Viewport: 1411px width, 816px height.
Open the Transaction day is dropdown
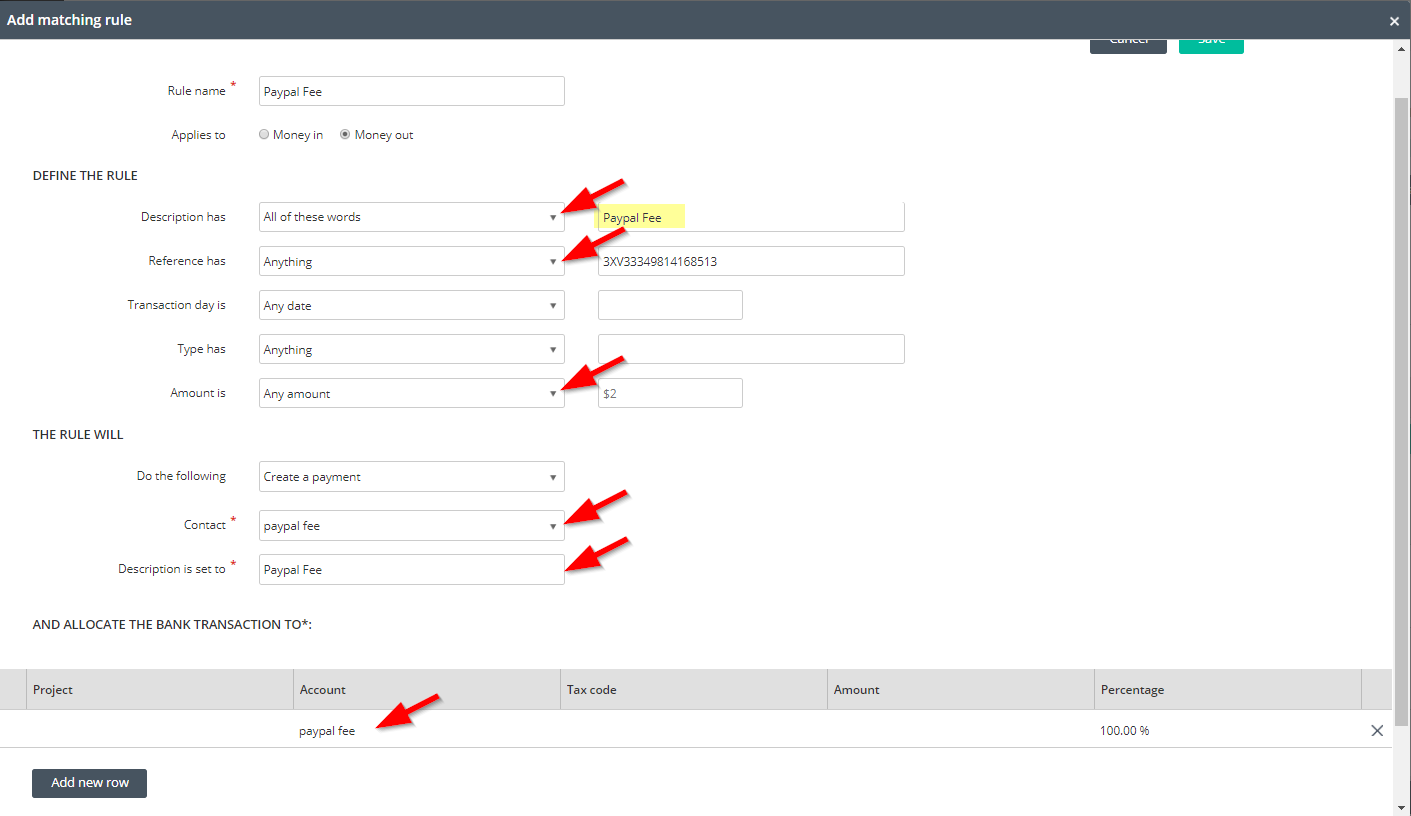(411, 305)
